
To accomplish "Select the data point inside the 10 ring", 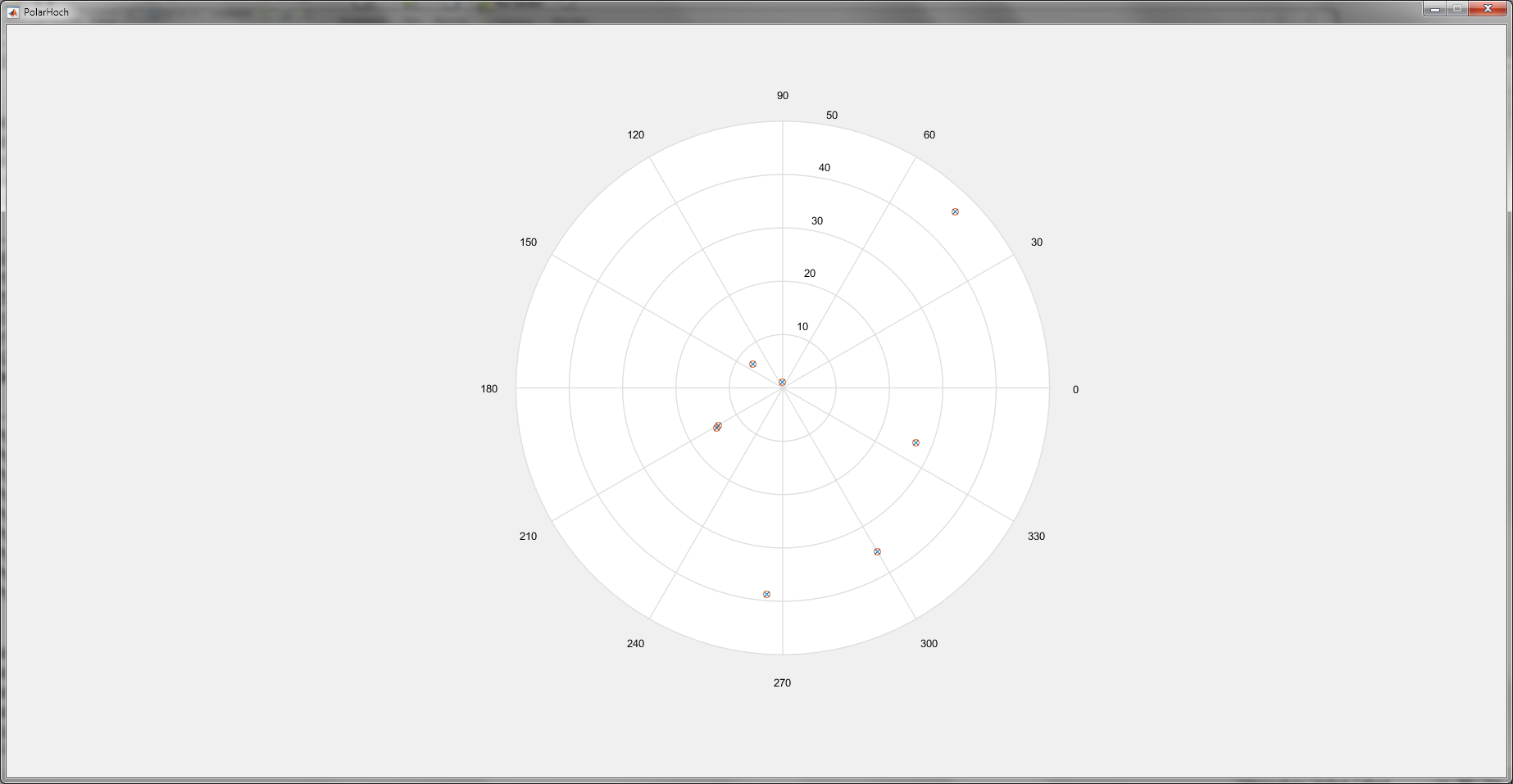I will pos(752,364).
